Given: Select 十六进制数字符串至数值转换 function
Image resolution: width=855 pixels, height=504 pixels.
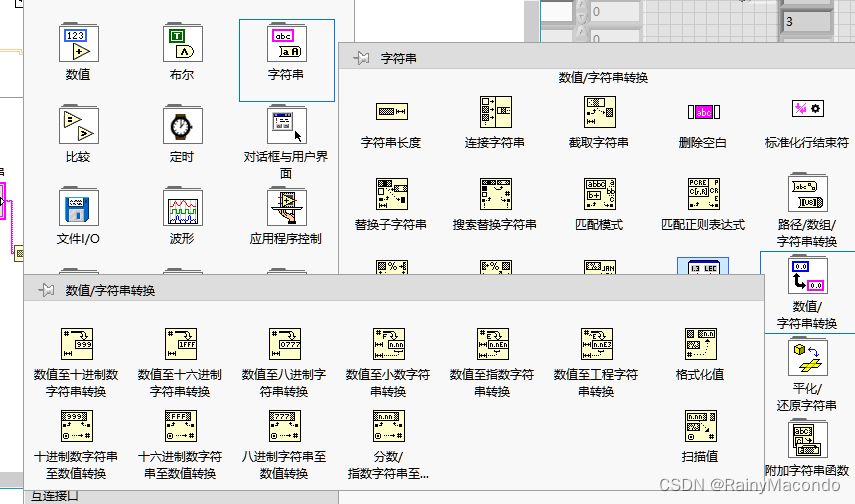Looking at the screenshot, I should (x=180, y=426).
